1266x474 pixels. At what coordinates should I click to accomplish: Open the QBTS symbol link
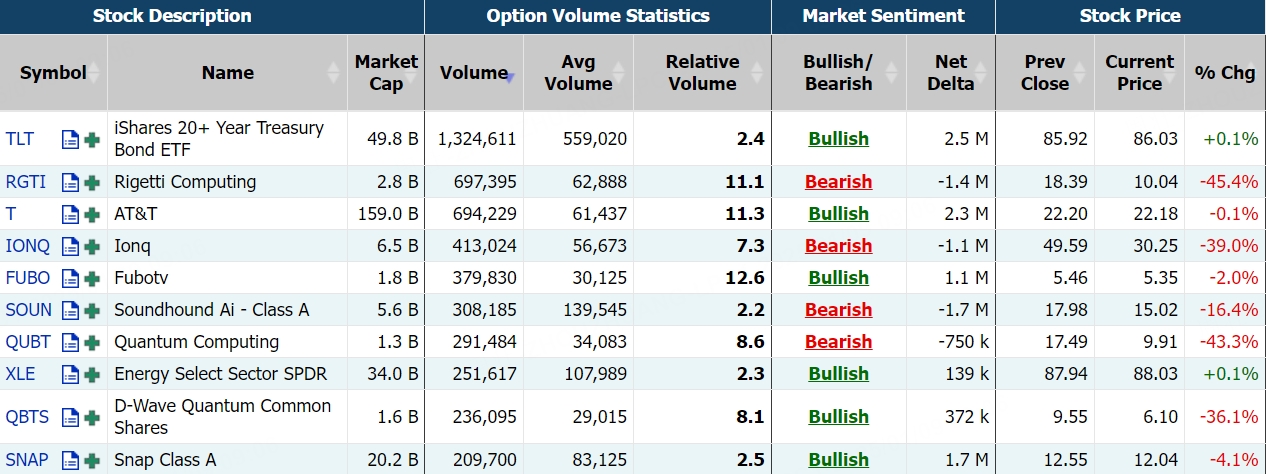27,417
